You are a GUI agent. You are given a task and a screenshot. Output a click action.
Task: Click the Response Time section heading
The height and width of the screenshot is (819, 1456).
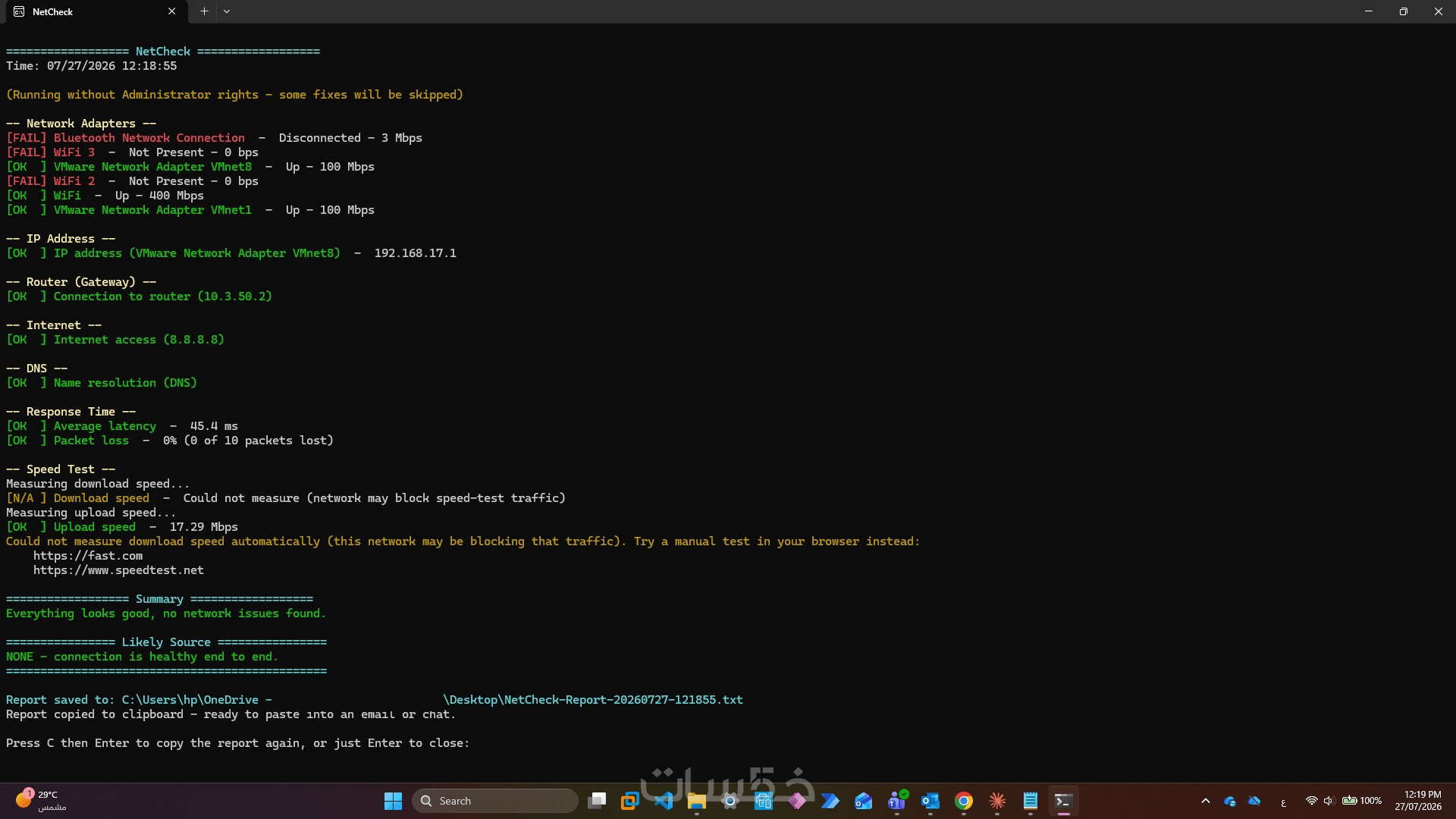[71, 412]
